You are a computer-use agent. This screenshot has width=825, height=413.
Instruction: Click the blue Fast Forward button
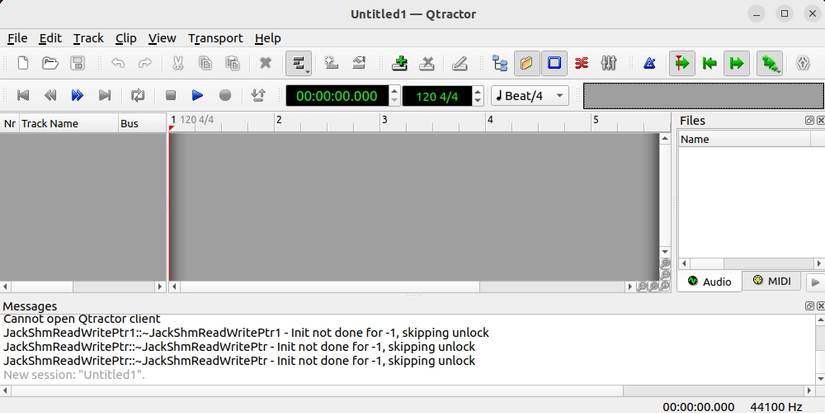77,95
